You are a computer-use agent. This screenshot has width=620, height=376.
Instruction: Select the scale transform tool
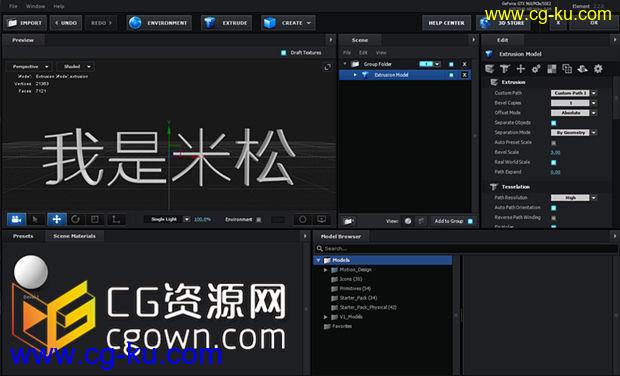pos(95,219)
